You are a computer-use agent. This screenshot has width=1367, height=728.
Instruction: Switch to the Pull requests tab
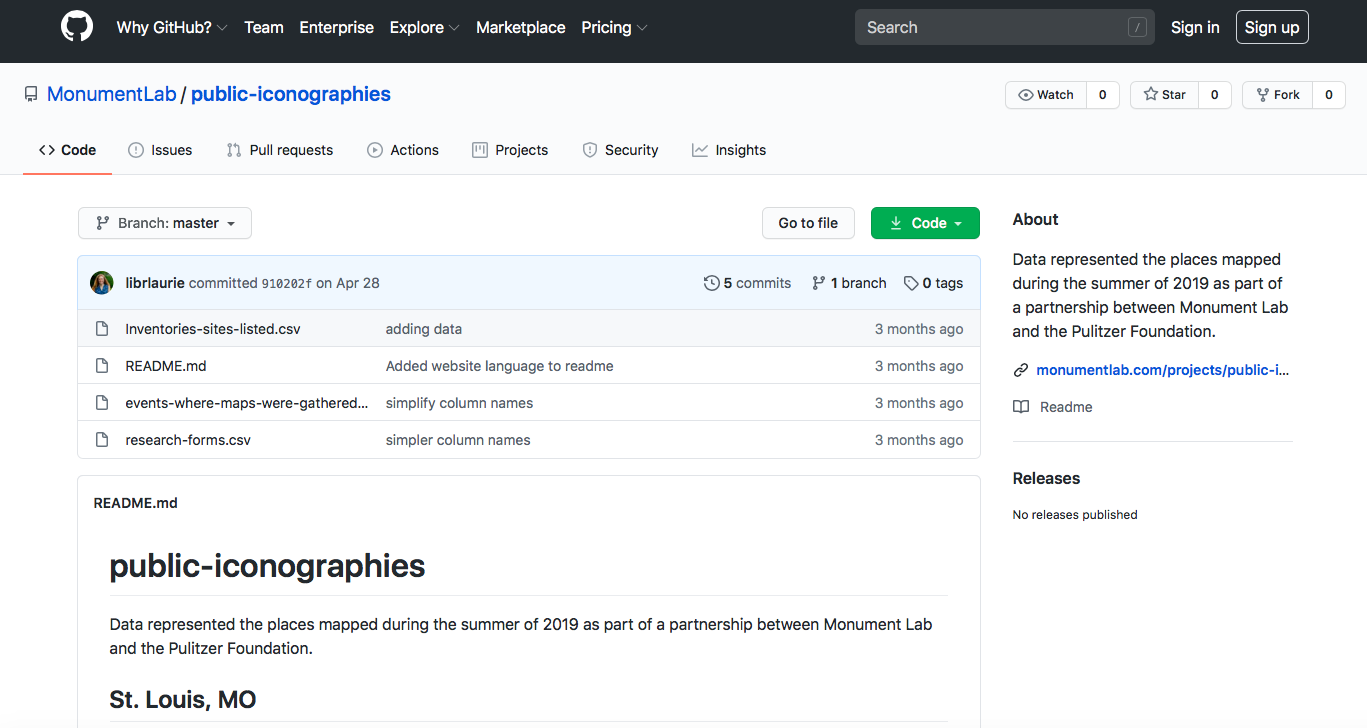[280, 150]
